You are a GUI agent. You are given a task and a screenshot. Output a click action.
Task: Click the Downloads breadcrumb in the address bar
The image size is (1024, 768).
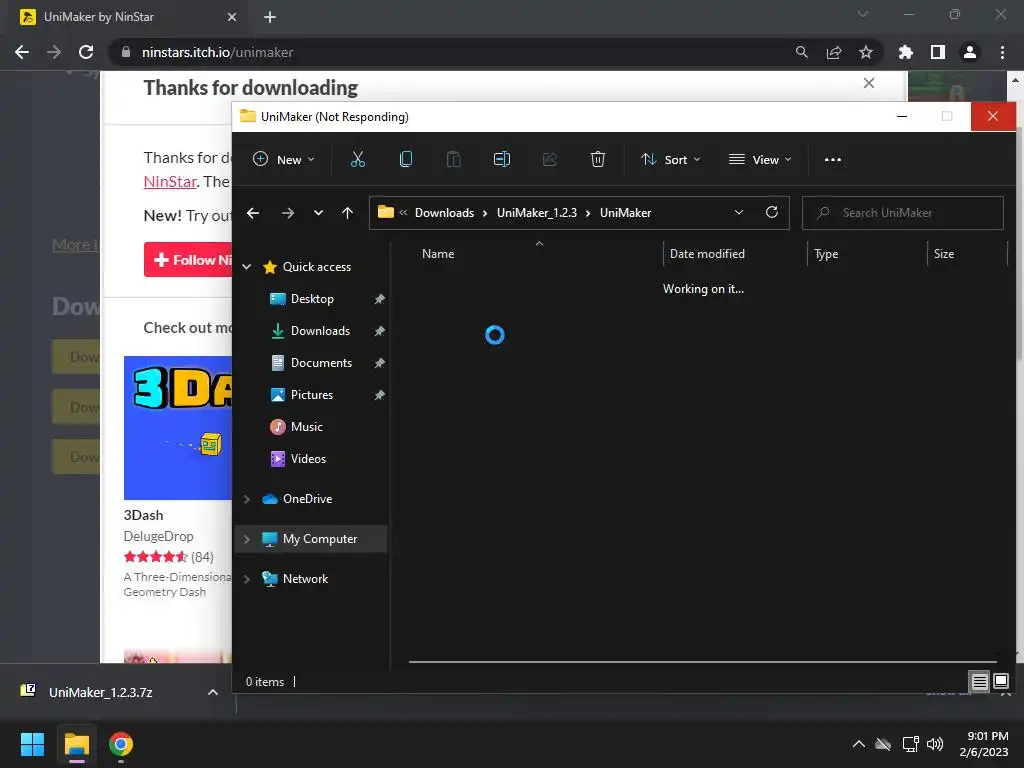tap(444, 213)
